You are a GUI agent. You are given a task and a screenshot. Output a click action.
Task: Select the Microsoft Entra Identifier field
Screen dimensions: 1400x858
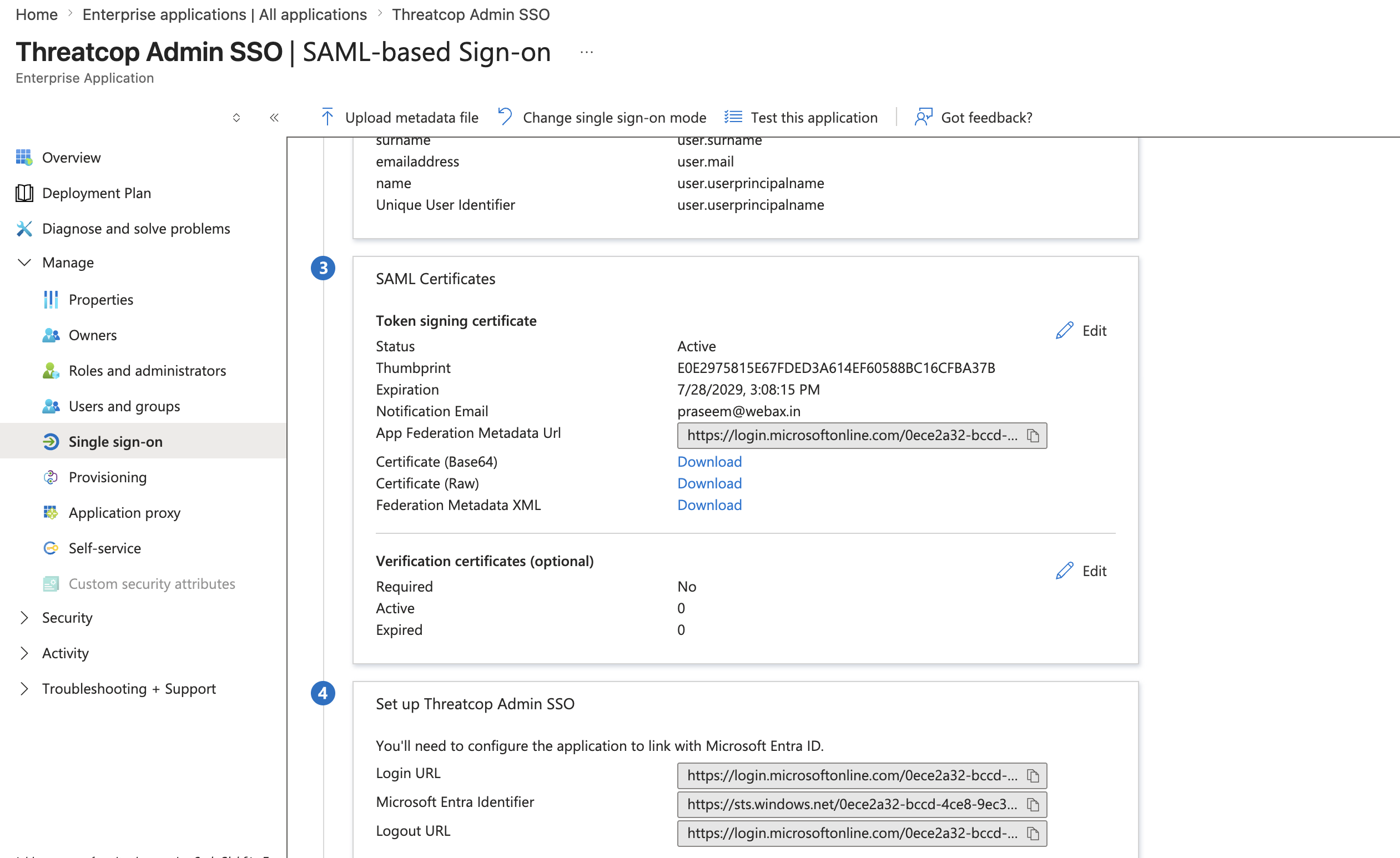tap(862, 805)
